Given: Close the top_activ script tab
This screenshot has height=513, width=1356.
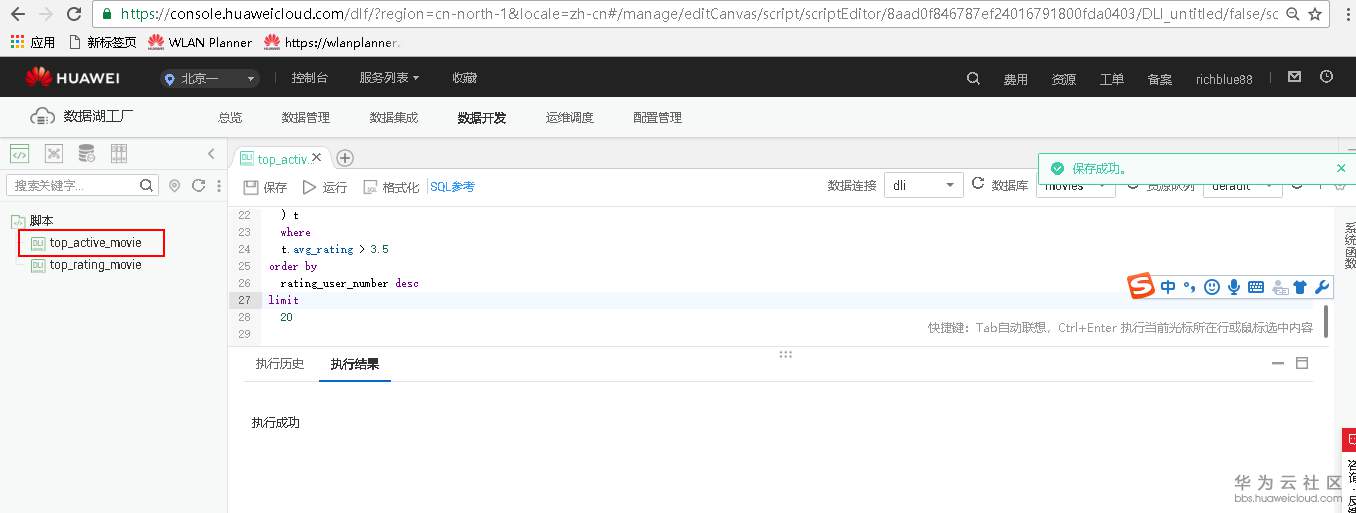Looking at the screenshot, I should [317, 157].
